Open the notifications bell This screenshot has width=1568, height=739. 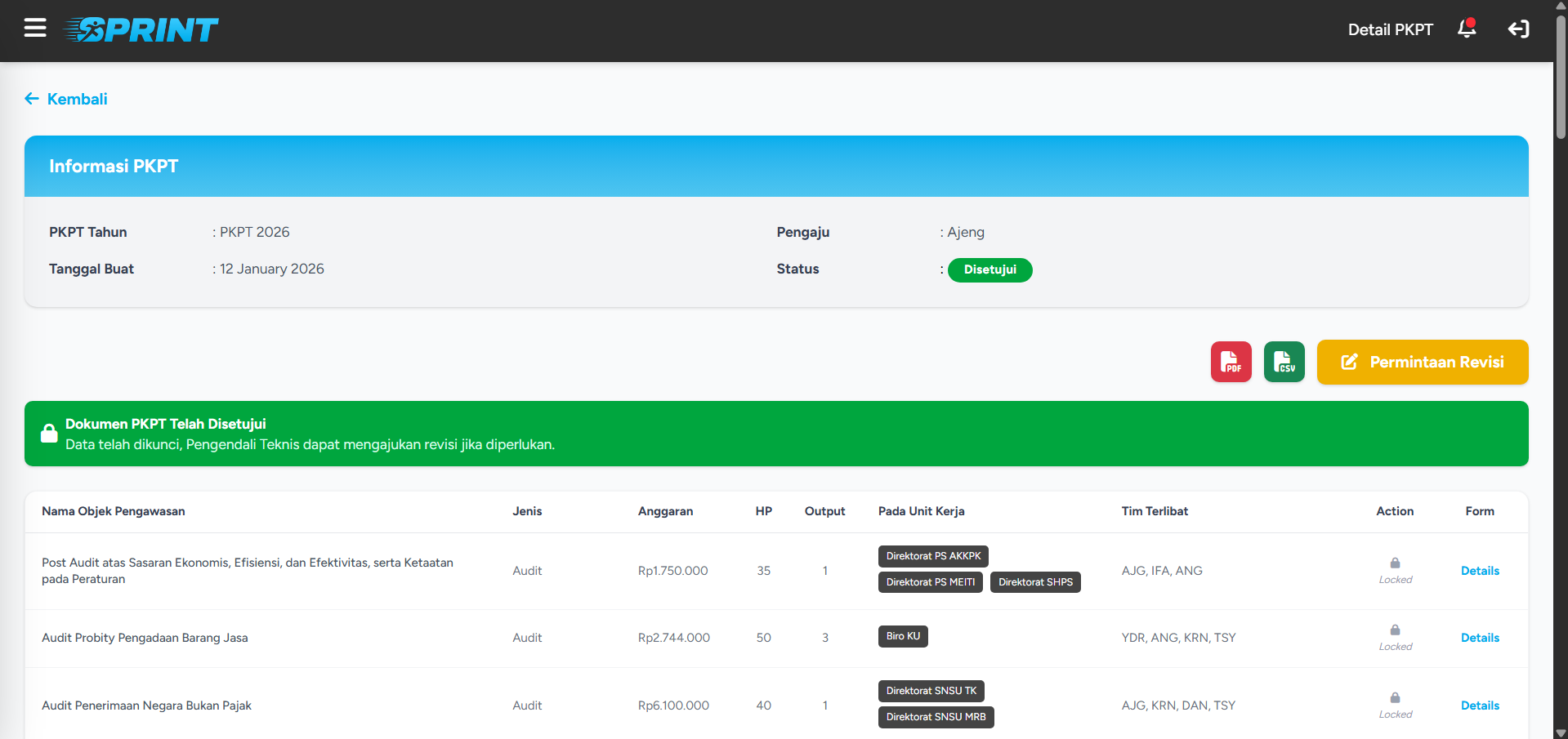[1467, 29]
